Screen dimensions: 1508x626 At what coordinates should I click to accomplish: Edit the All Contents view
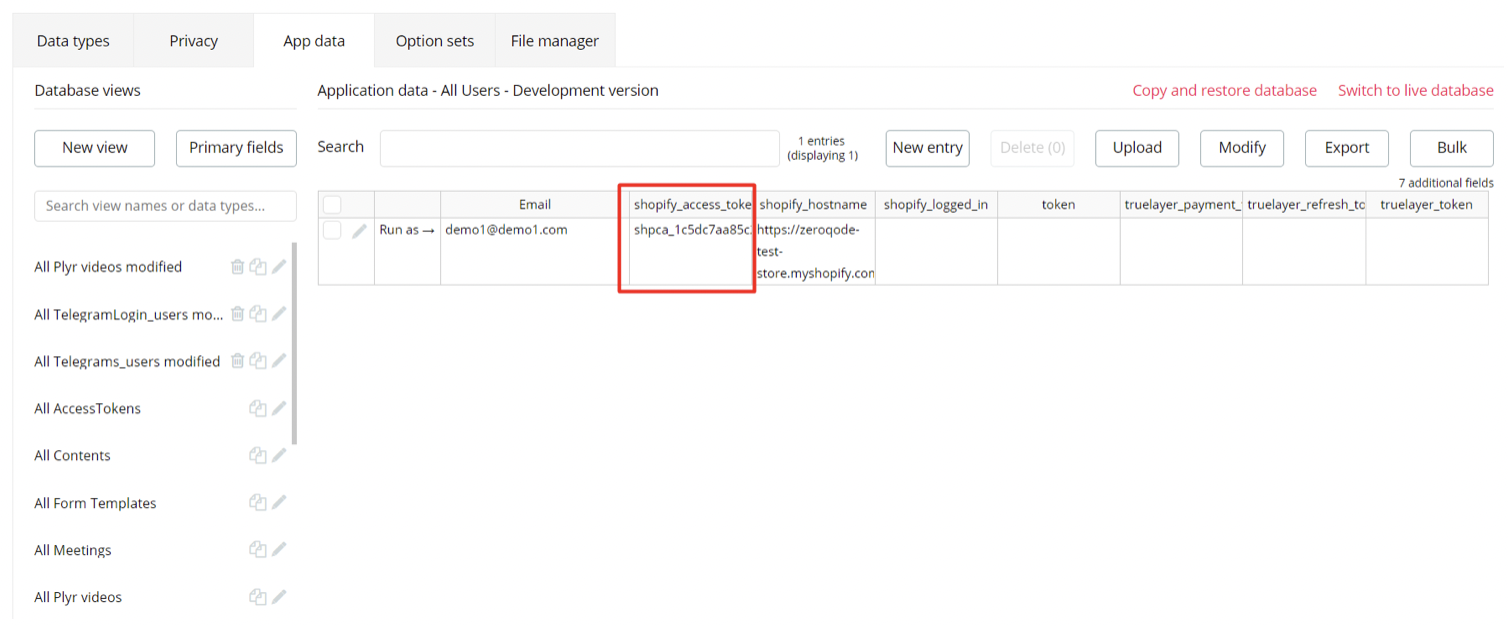(279, 455)
